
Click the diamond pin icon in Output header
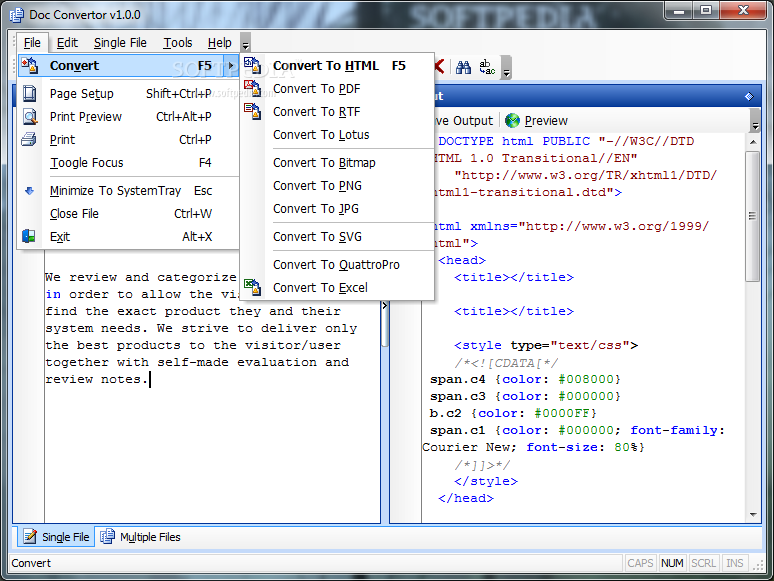click(x=749, y=96)
